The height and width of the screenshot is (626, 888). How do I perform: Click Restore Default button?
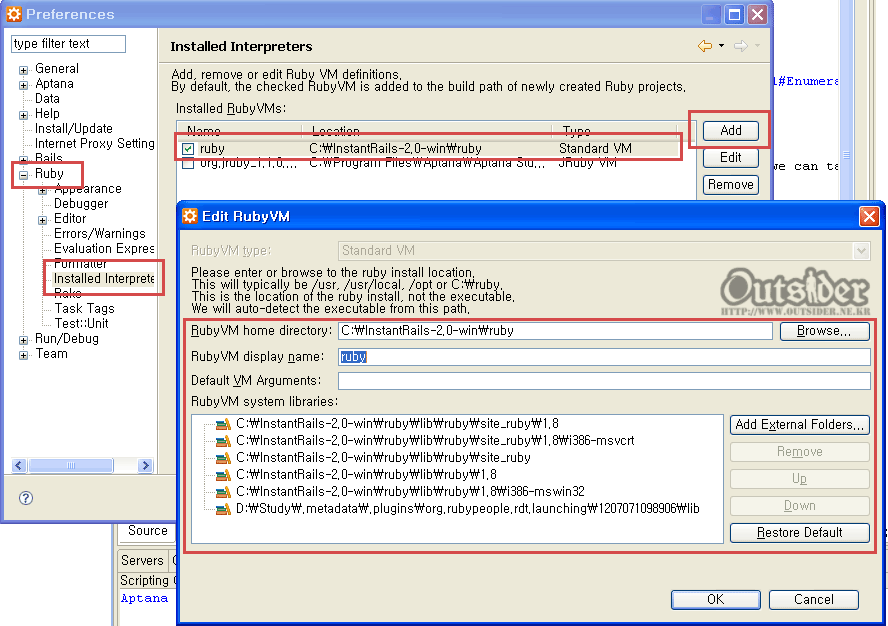coord(800,533)
